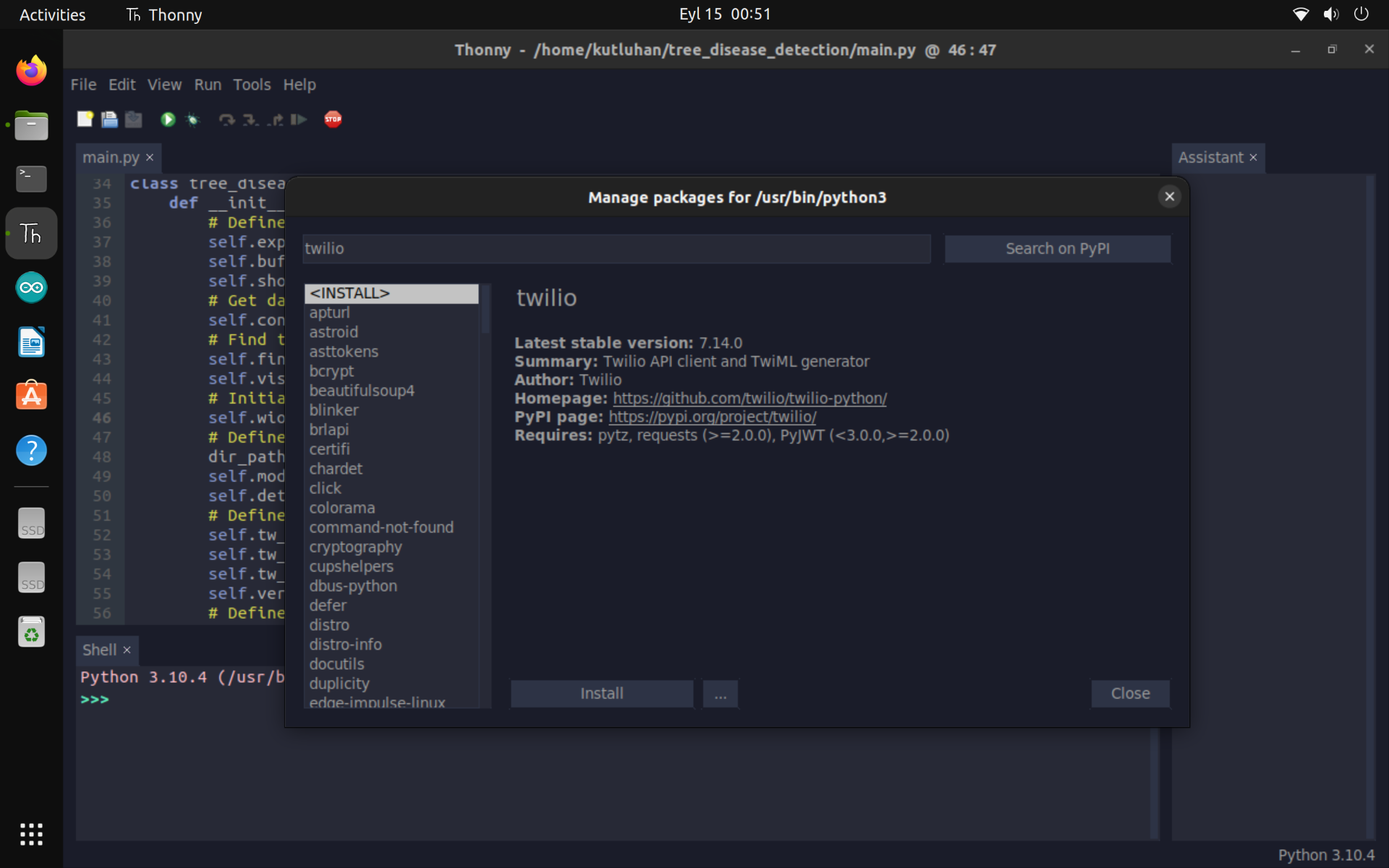Select cryptography in the package list
This screenshot has width=1389, height=868.
pos(391,547)
